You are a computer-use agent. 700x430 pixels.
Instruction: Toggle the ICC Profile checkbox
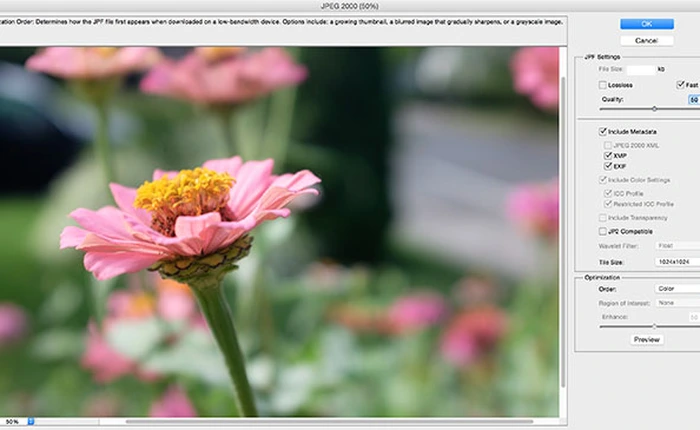[x=608, y=192]
